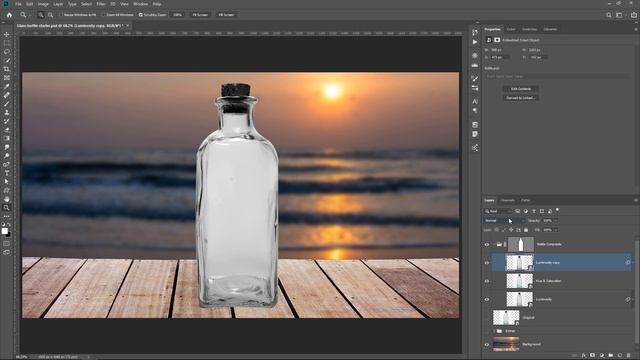Open the Window menu

pos(140,4)
